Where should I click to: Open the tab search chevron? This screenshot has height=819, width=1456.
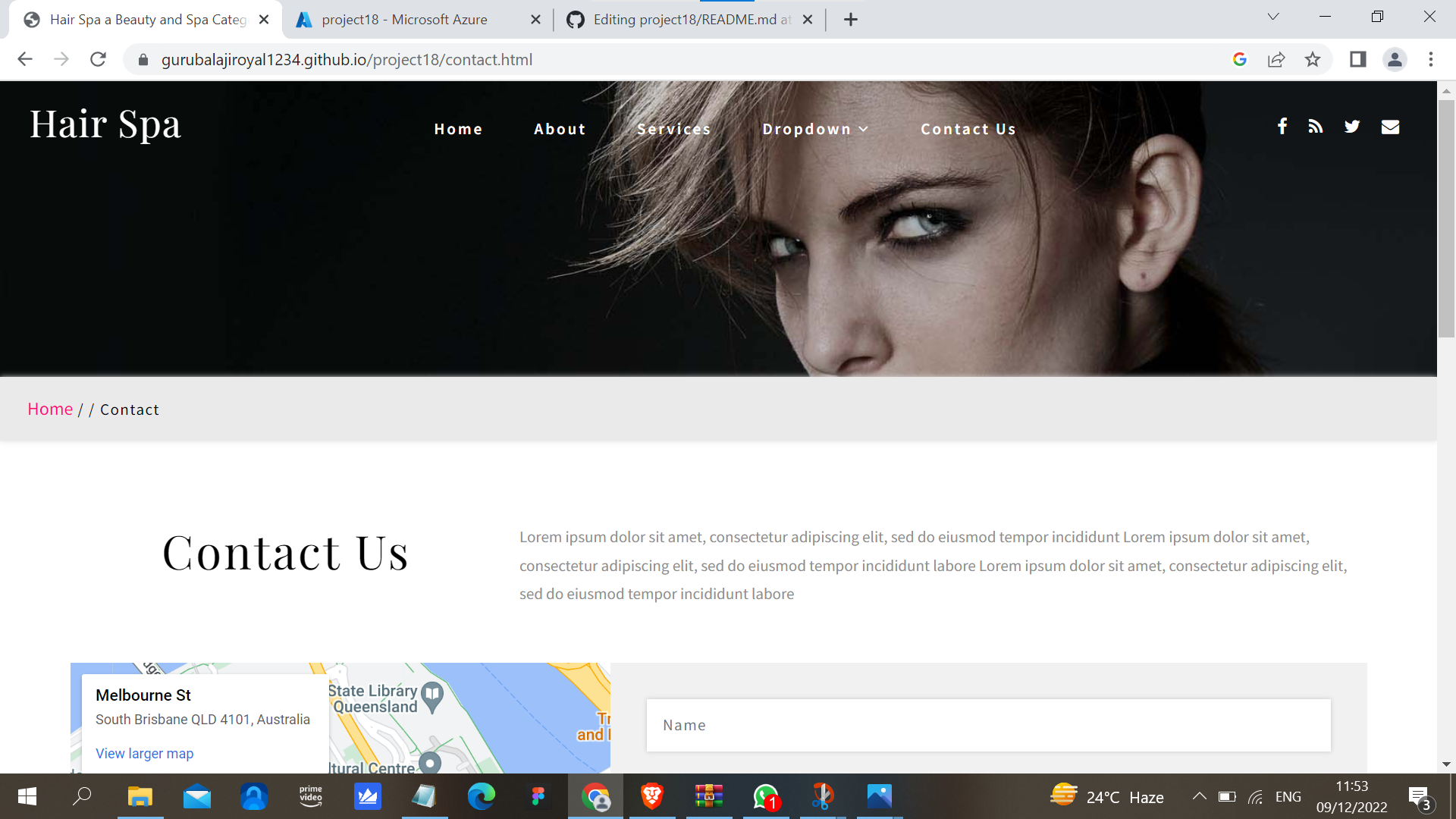click(1273, 17)
